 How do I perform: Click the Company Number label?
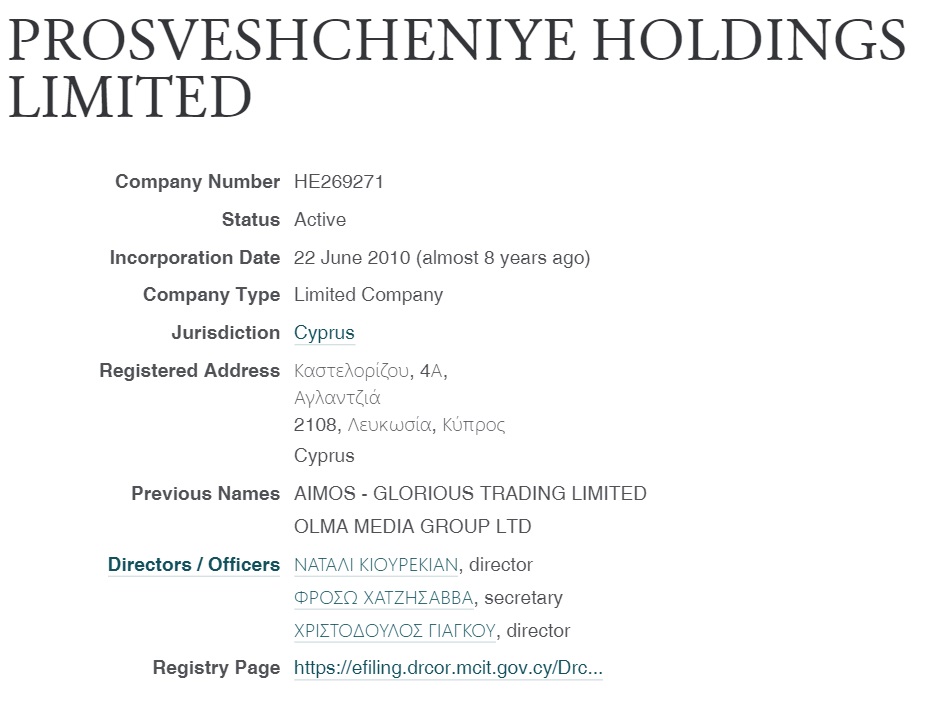(197, 182)
